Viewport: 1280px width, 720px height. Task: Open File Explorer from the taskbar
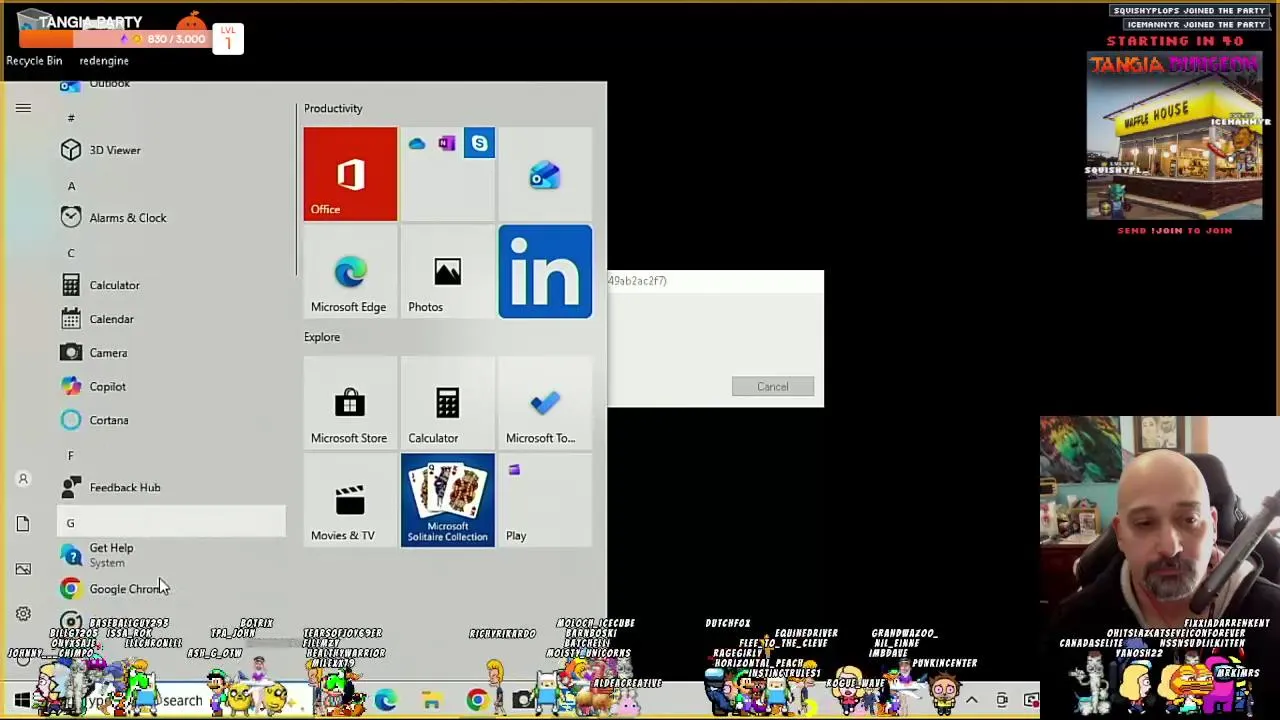click(x=431, y=700)
